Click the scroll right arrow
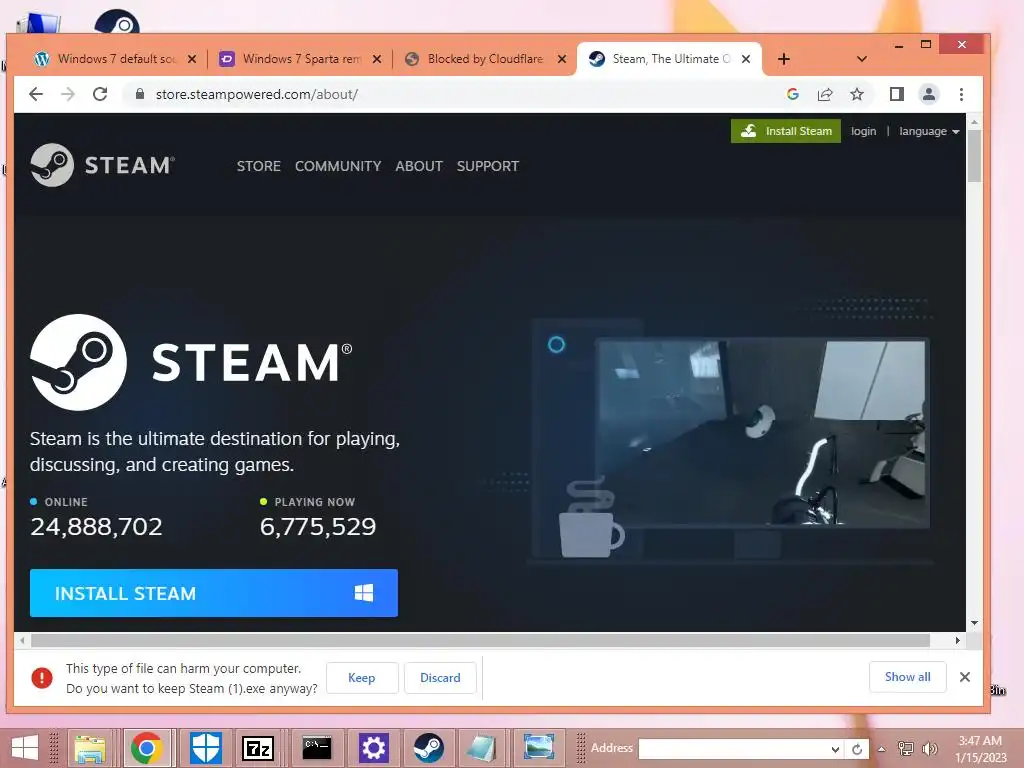1024x768 pixels. pos(957,641)
